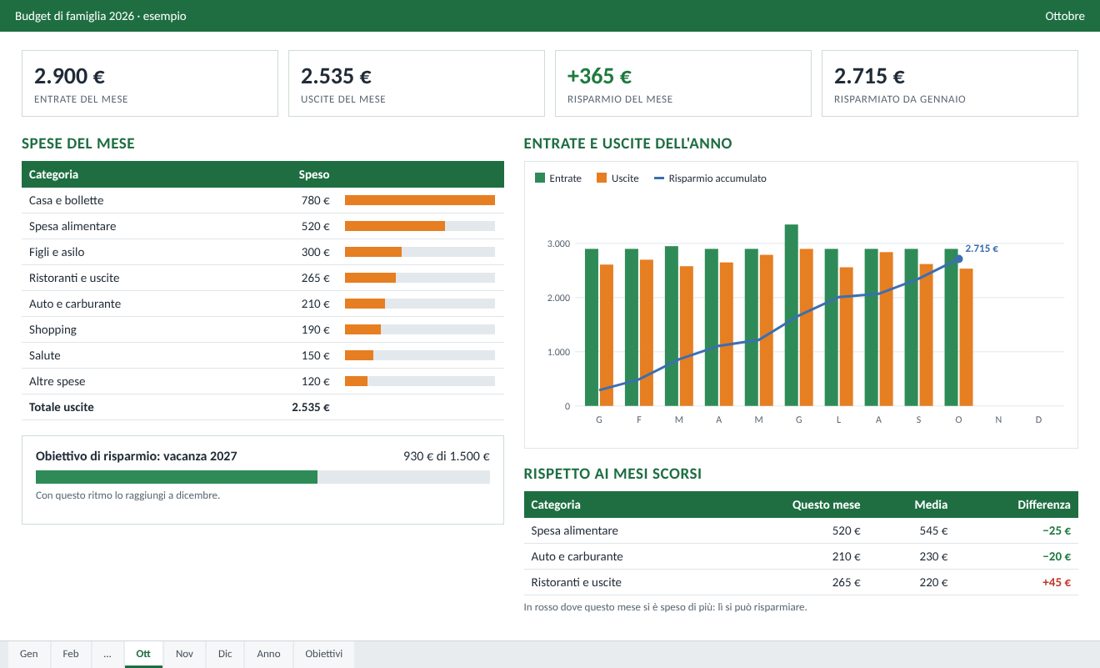Screen dimensions: 1100x668
Task: Switch to the Anno summary tab
Action: coord(269,653)
